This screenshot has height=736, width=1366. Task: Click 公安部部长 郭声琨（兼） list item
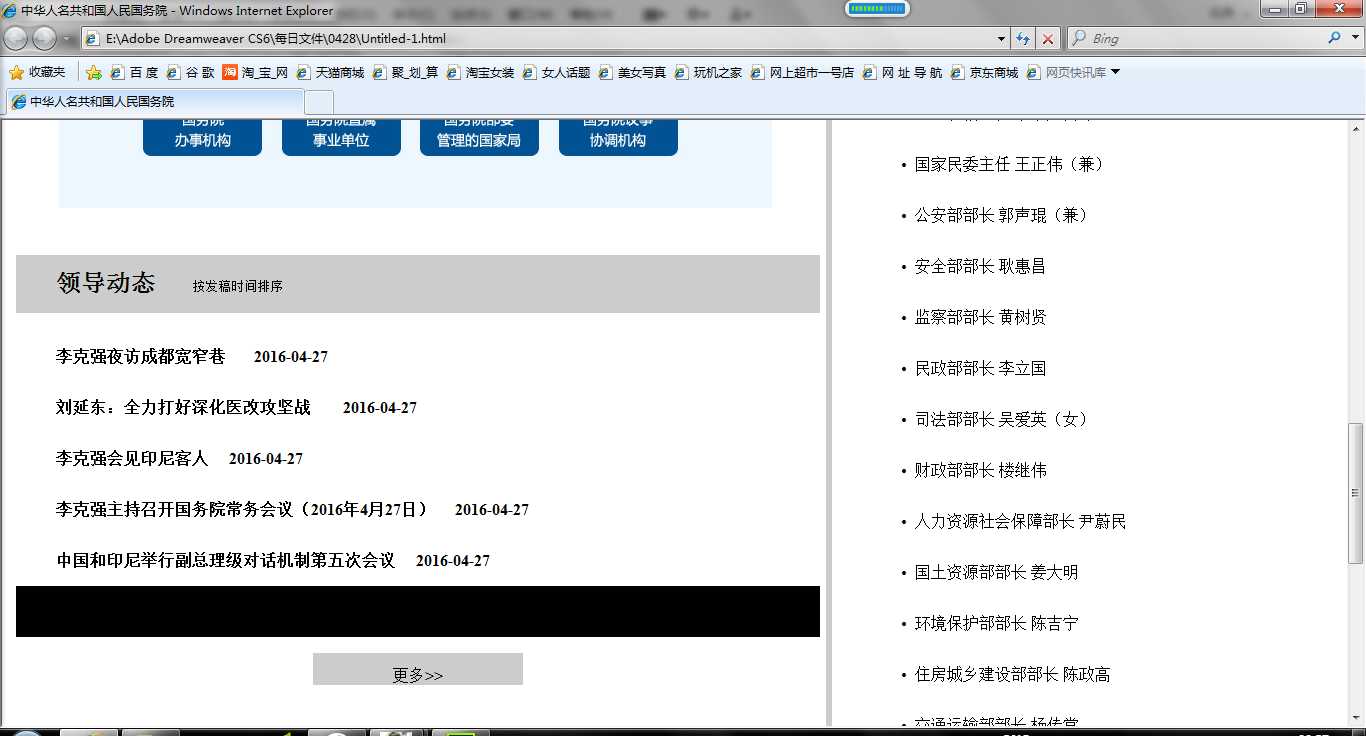(x=1001, y=215)
